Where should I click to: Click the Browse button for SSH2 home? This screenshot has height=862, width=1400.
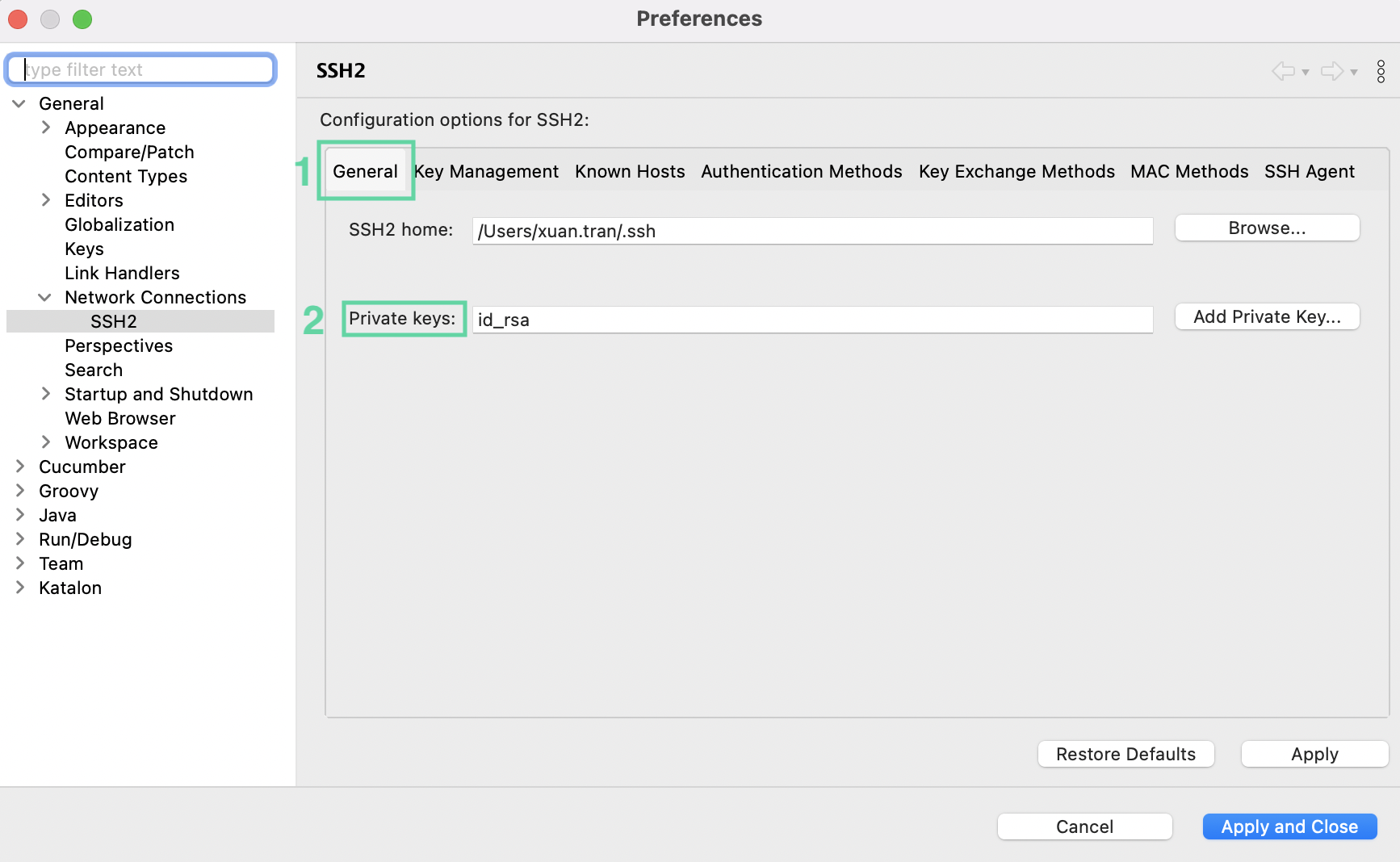pos(1266,228)
